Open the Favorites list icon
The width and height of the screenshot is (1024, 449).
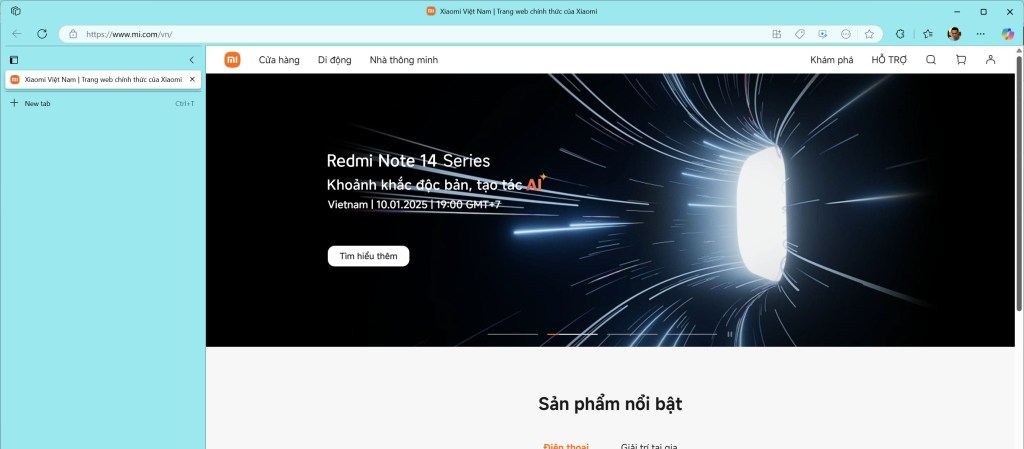click(927, 34)
